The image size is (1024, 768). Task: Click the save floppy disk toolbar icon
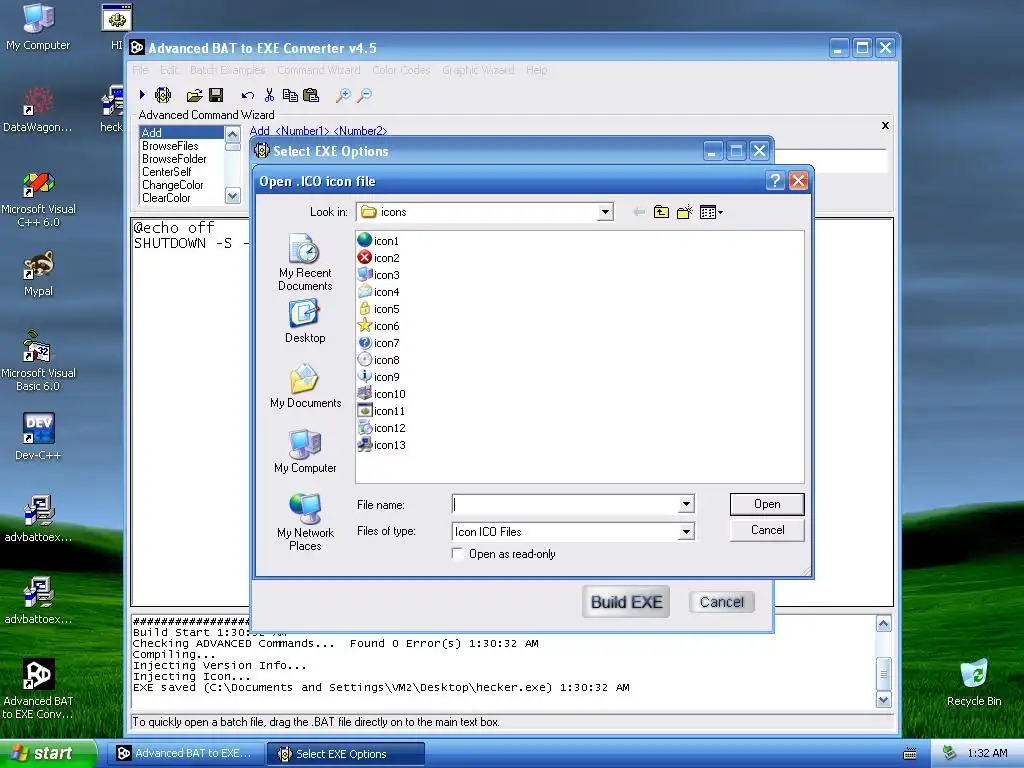tap(216, 95)
